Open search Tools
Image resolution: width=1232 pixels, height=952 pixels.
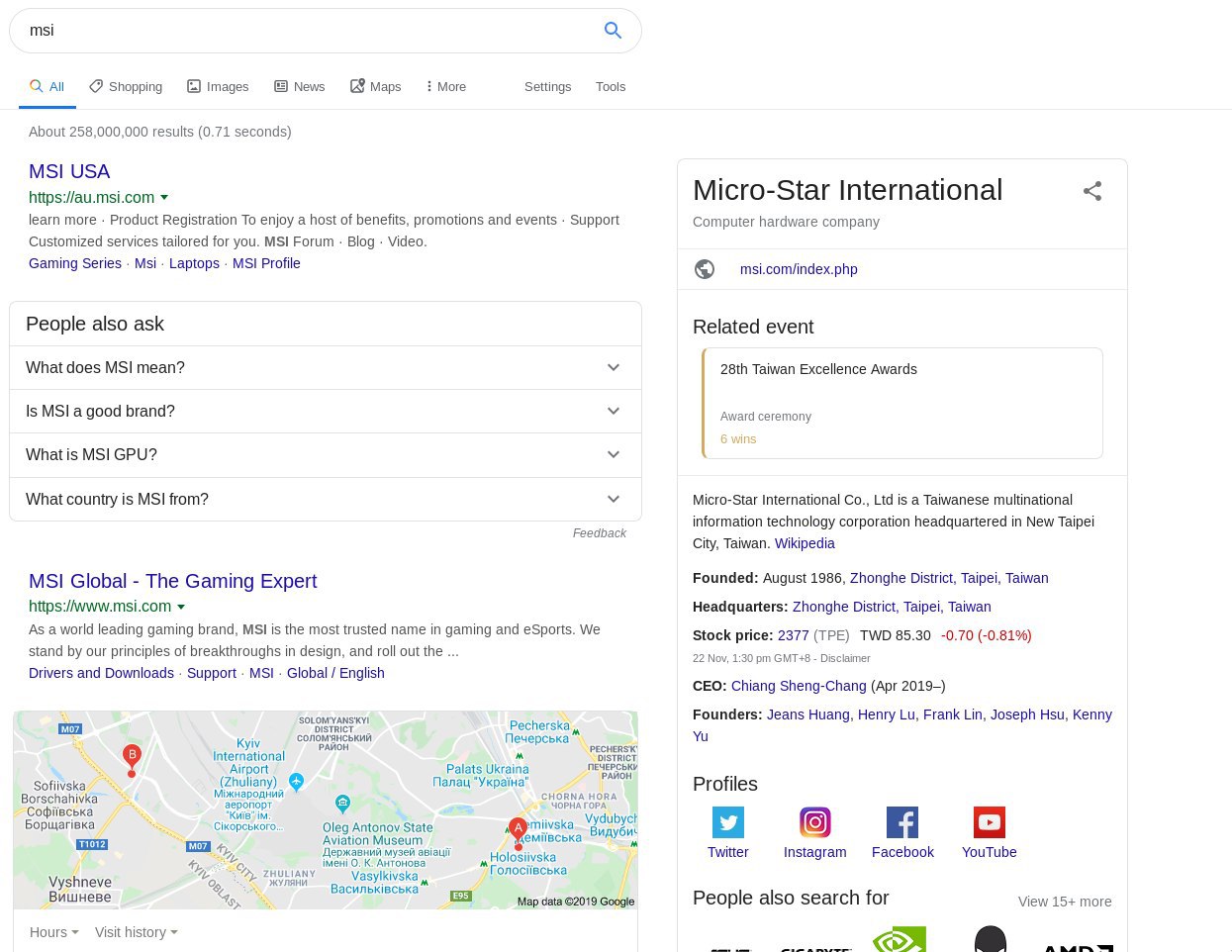(x=611, y=87)
